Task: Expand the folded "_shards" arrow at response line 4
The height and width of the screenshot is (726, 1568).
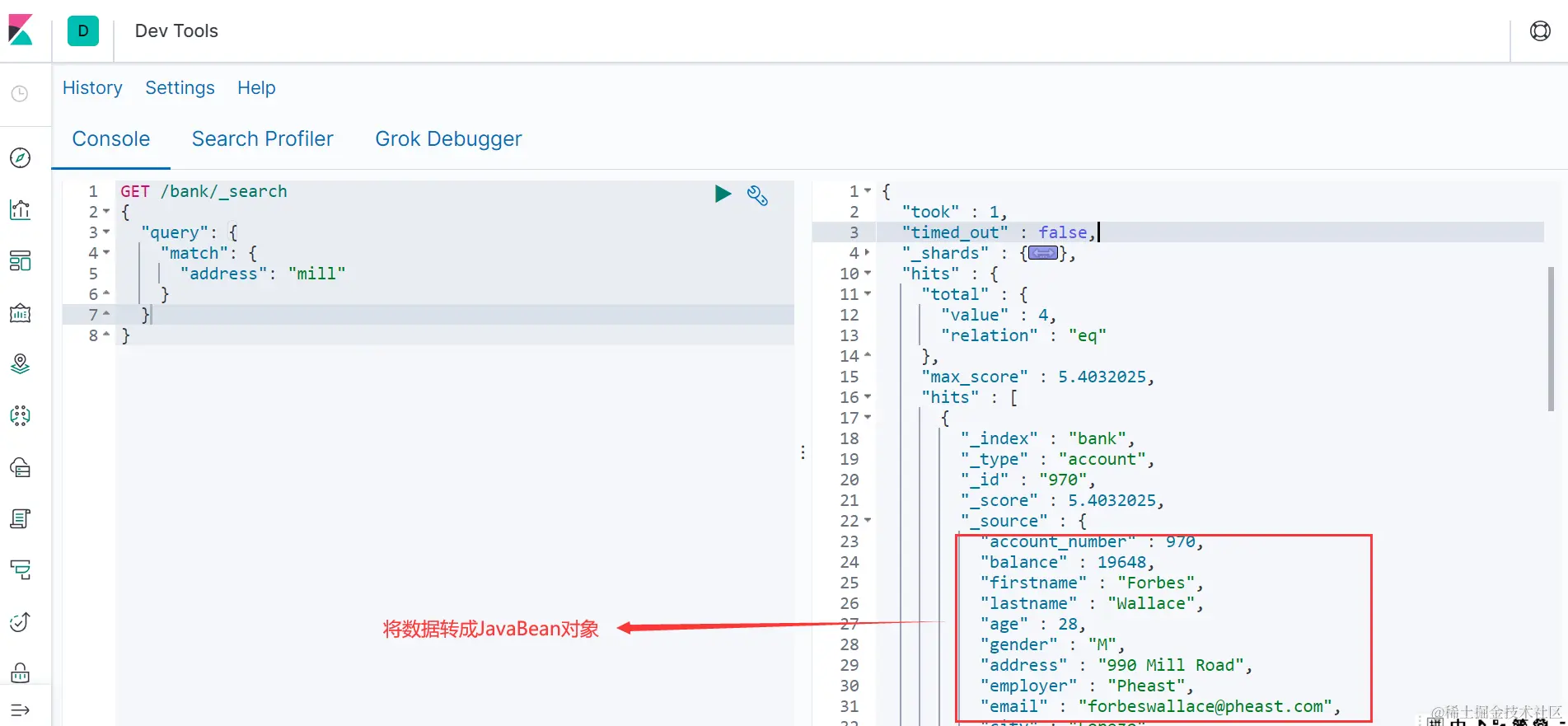Action: [x=868, y=253]
